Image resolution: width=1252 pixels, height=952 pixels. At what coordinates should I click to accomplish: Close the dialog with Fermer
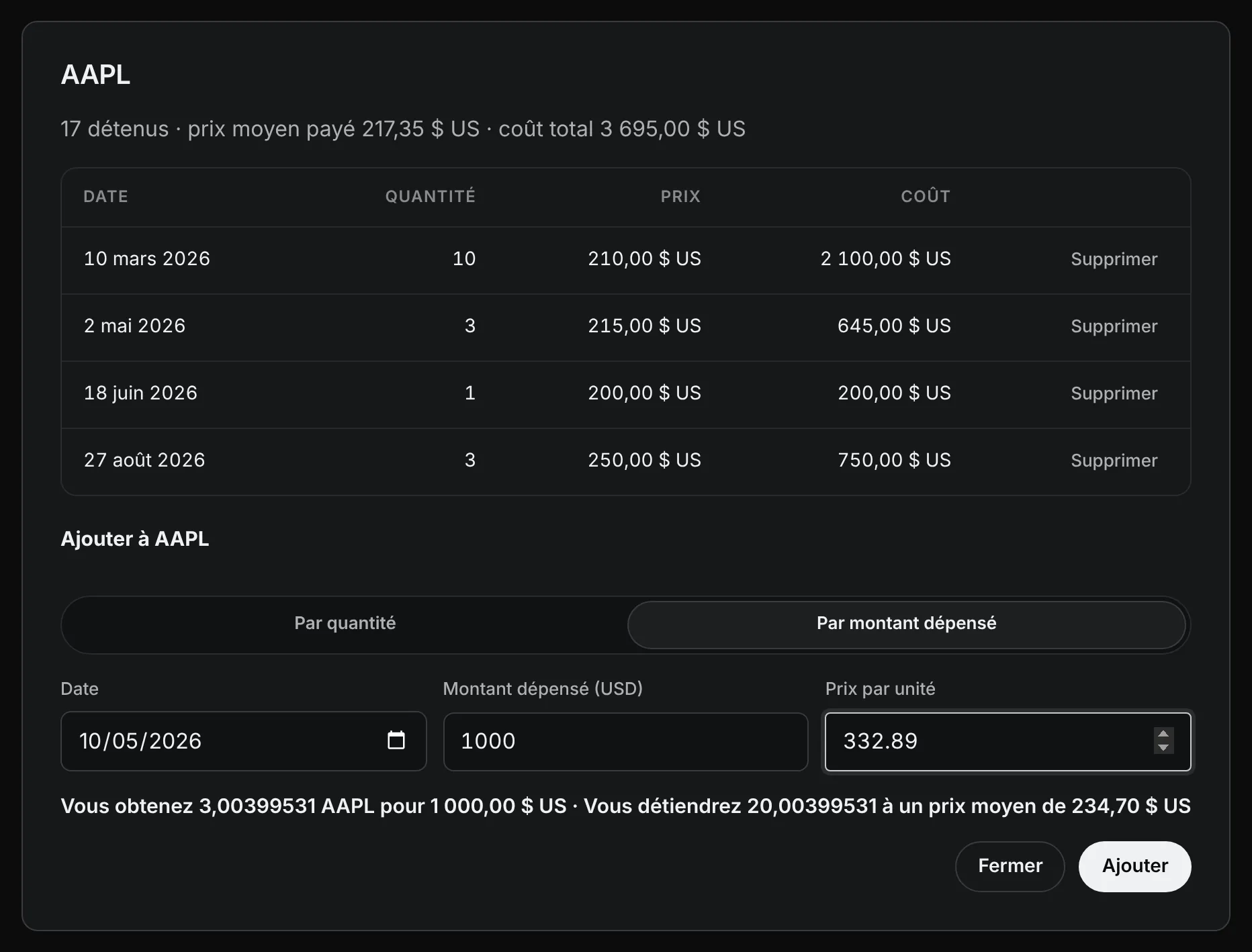pos(1010,866)
